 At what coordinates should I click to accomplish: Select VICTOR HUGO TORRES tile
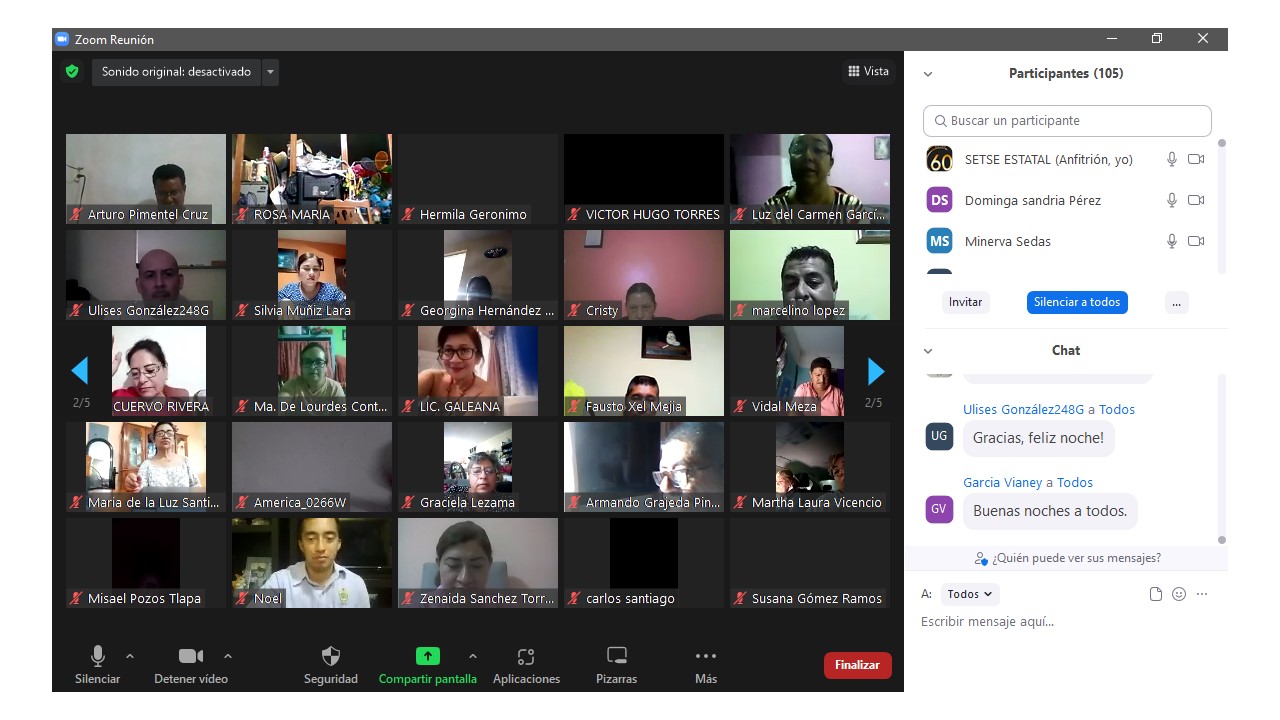(644, 179)
